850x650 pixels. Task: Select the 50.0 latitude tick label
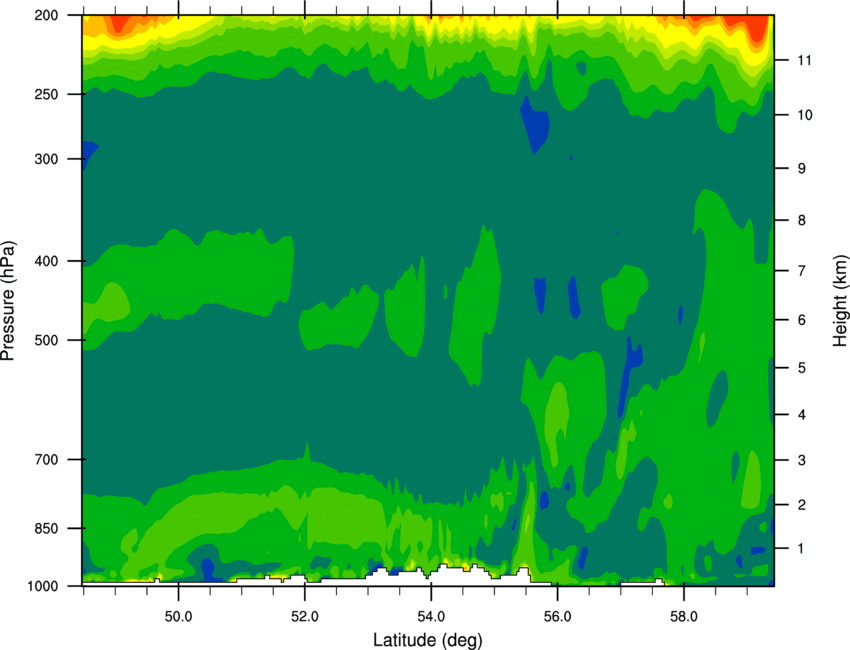[178, 617]
